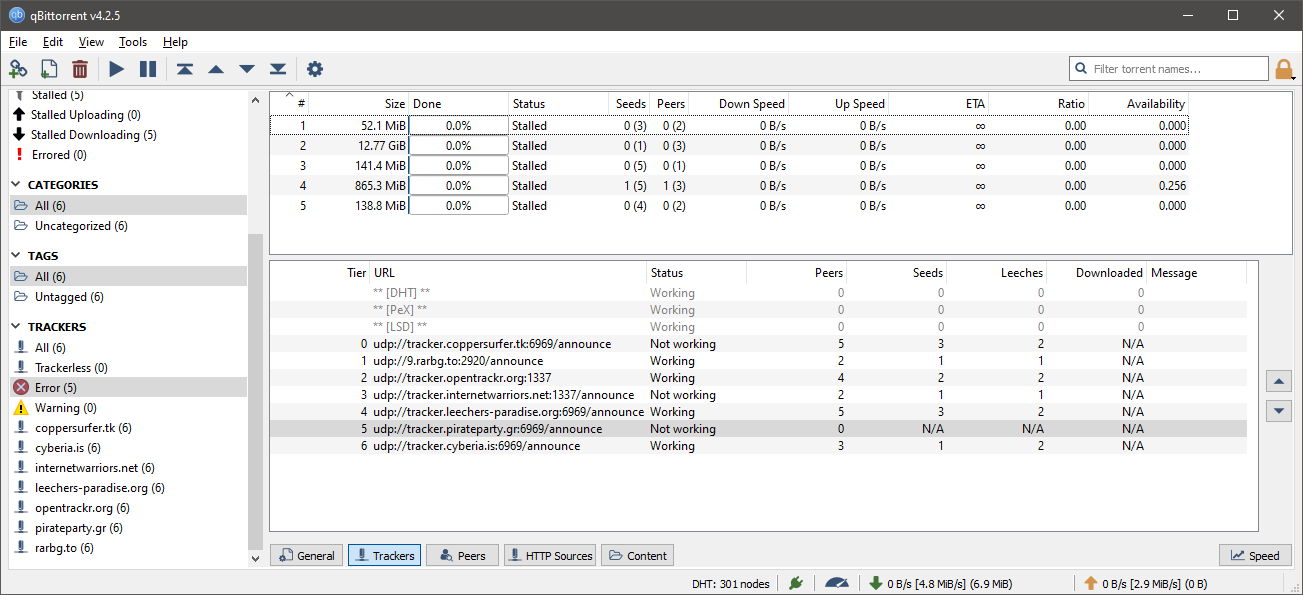Select the torrent with size 138.8 MiB
The height and width of the screenshot is (595, 1303).
point(729,206)
